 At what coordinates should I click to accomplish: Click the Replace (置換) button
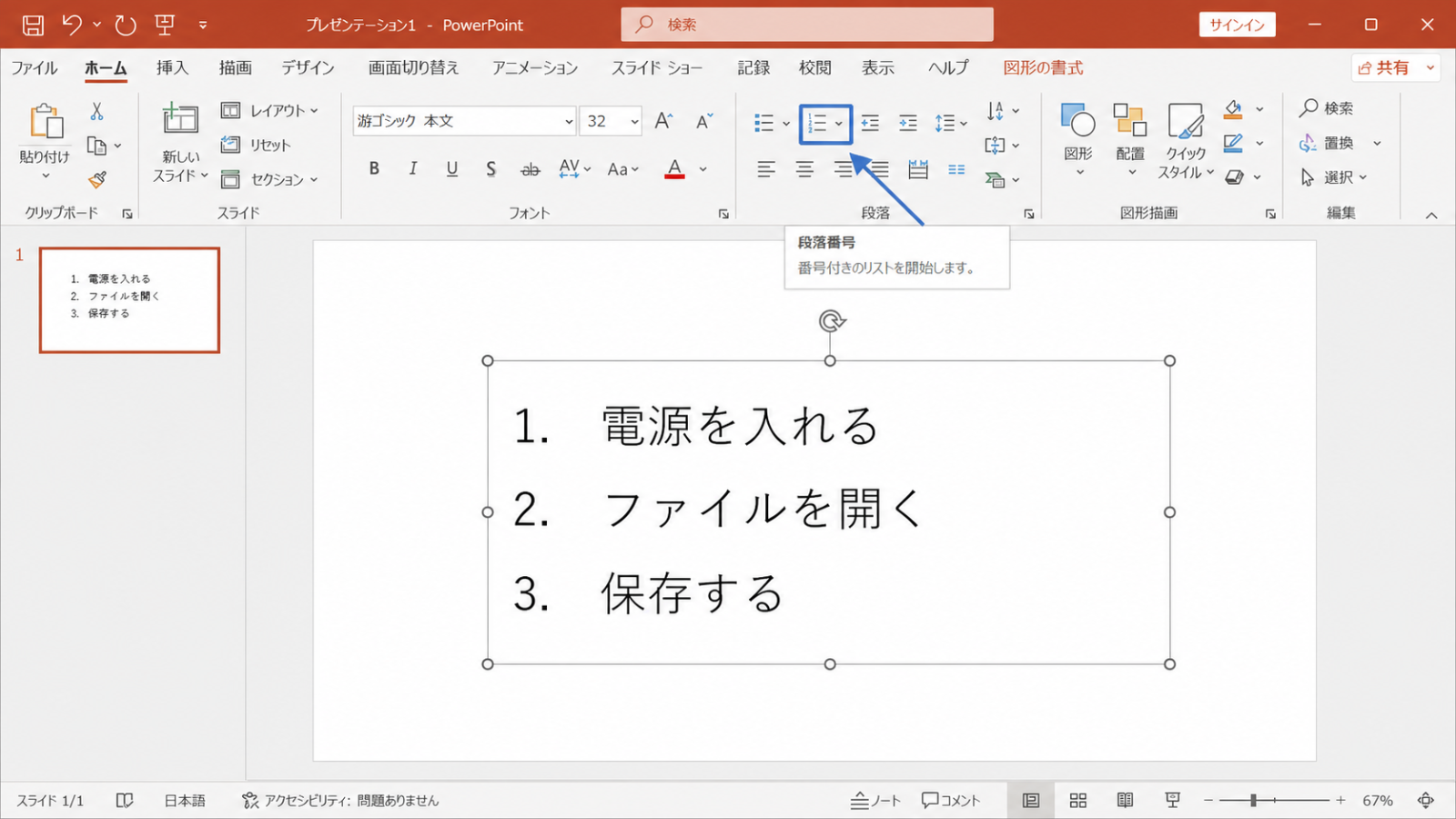click(1327, 143)
